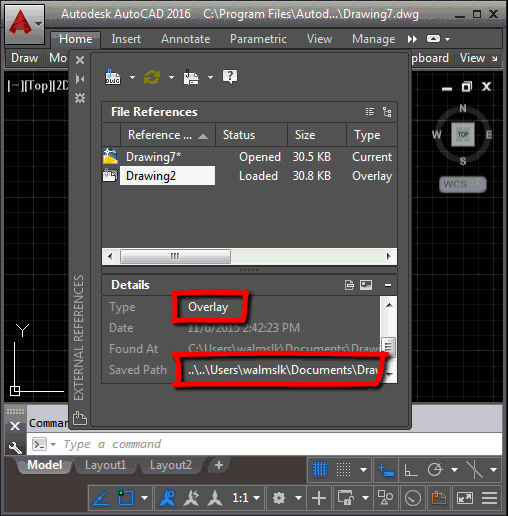Expand the Refresh dropdown arrow
The width and height of the screenshot is (508, 516).
click(x=171, y=77)
